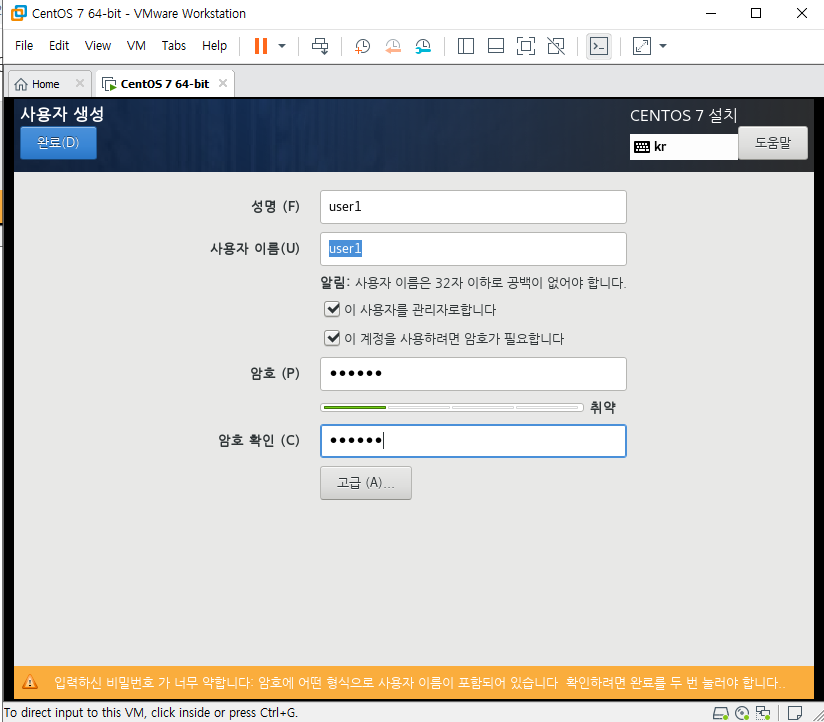Click the message log status icon

point(795,713)
